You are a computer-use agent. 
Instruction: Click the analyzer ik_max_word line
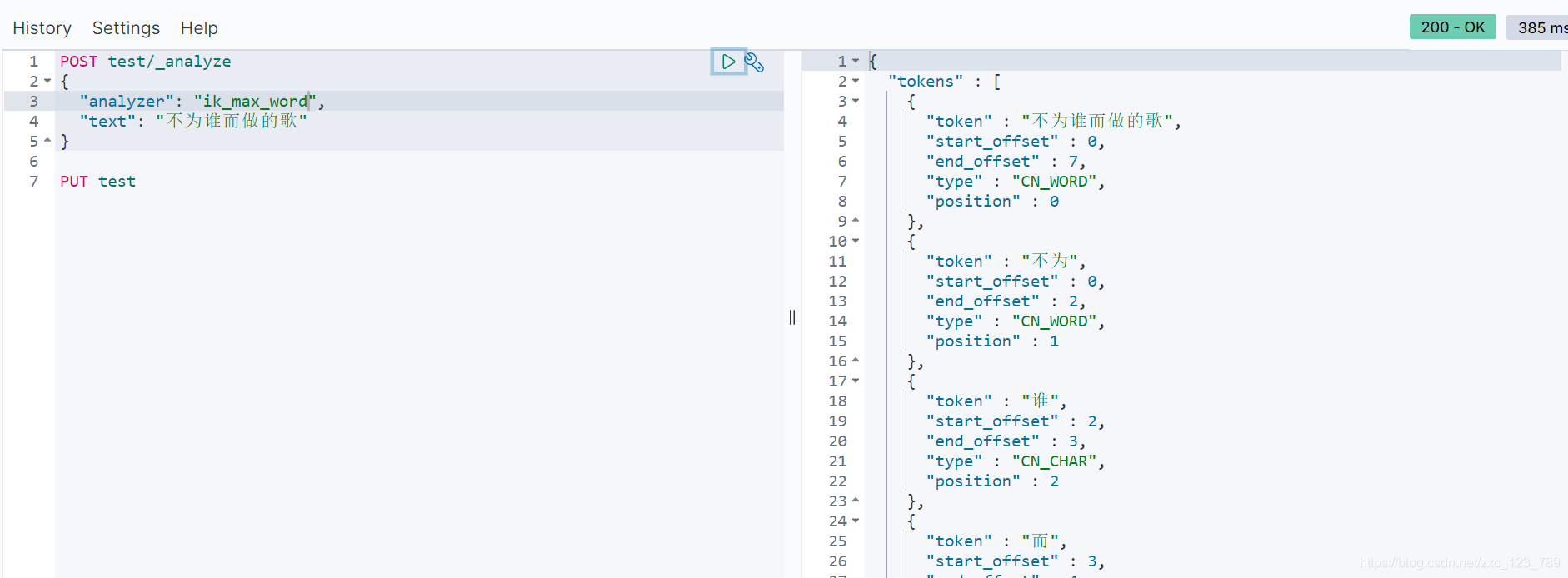[x=202, y=102]
